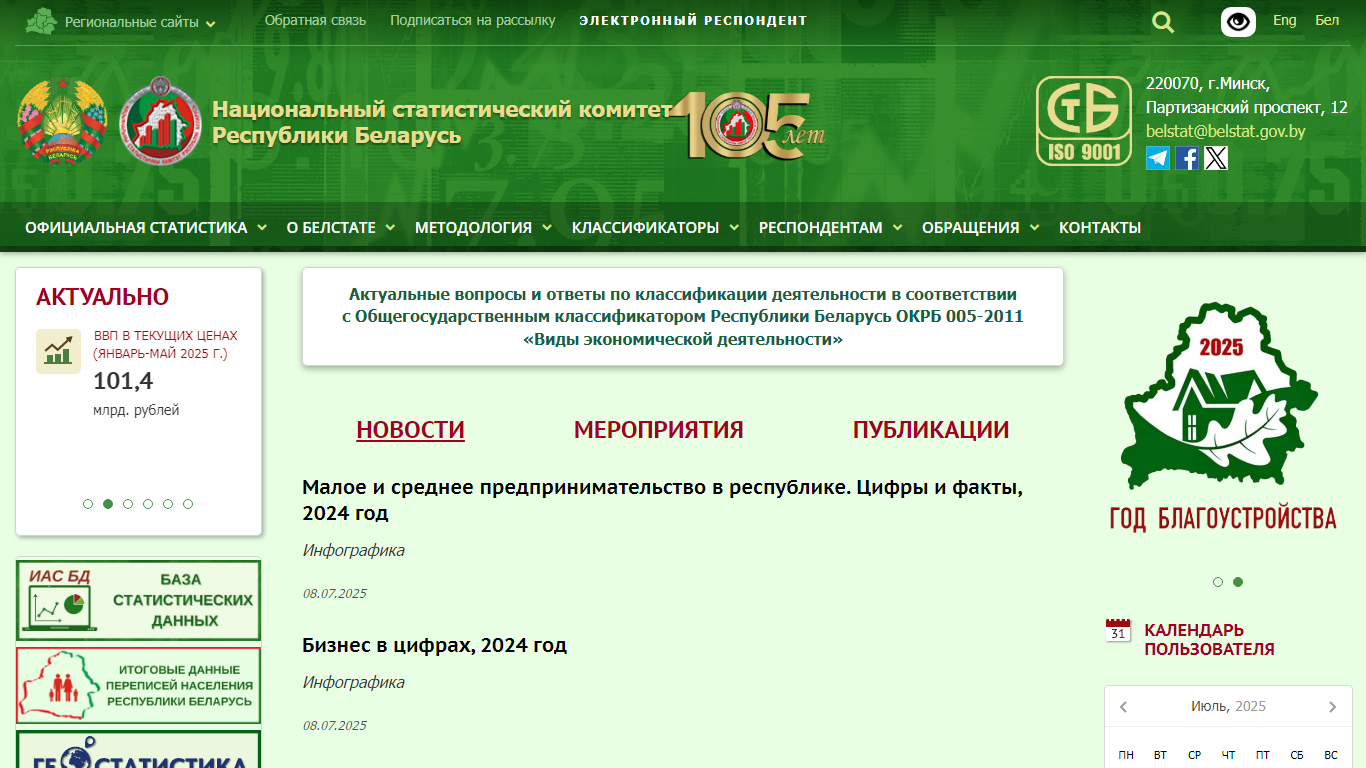Expand Официальная статистика menu
The height and width of the screenshot is (768, 1366).
click(146, 228)
